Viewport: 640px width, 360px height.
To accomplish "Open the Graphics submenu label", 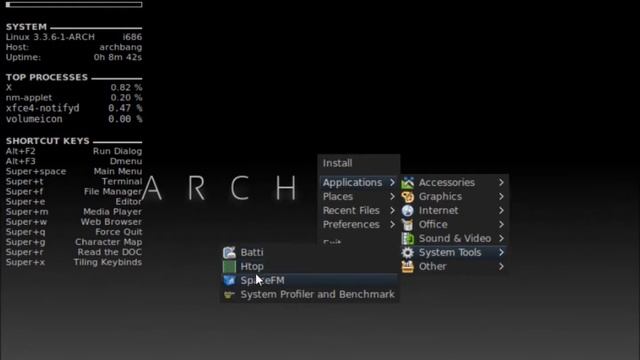I will click(x=440, y=197).
